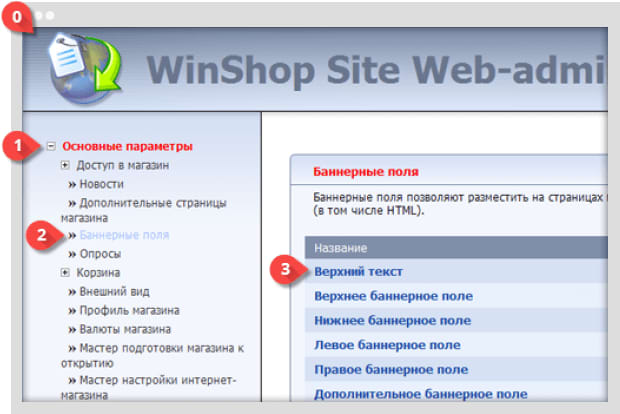Open Основные параметры menu section

click(x=127, y=146)
